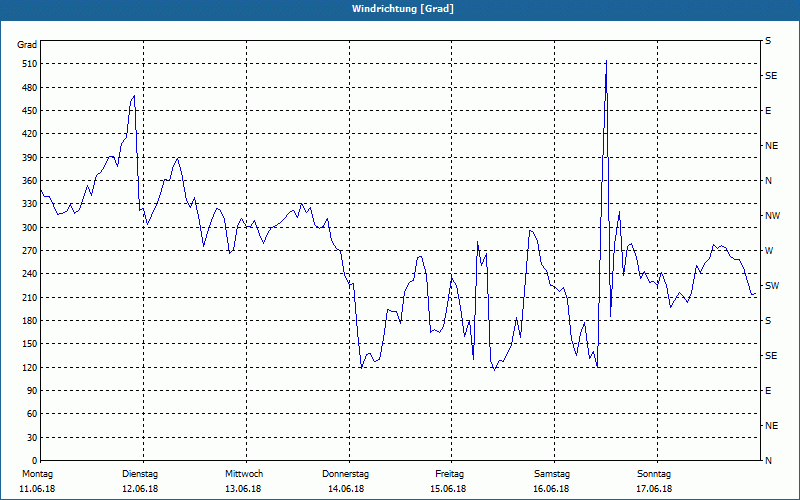This screenshot has width=800, height=500.
Task: Click the 270 value on the left axis
Action: tap(30, 251)
